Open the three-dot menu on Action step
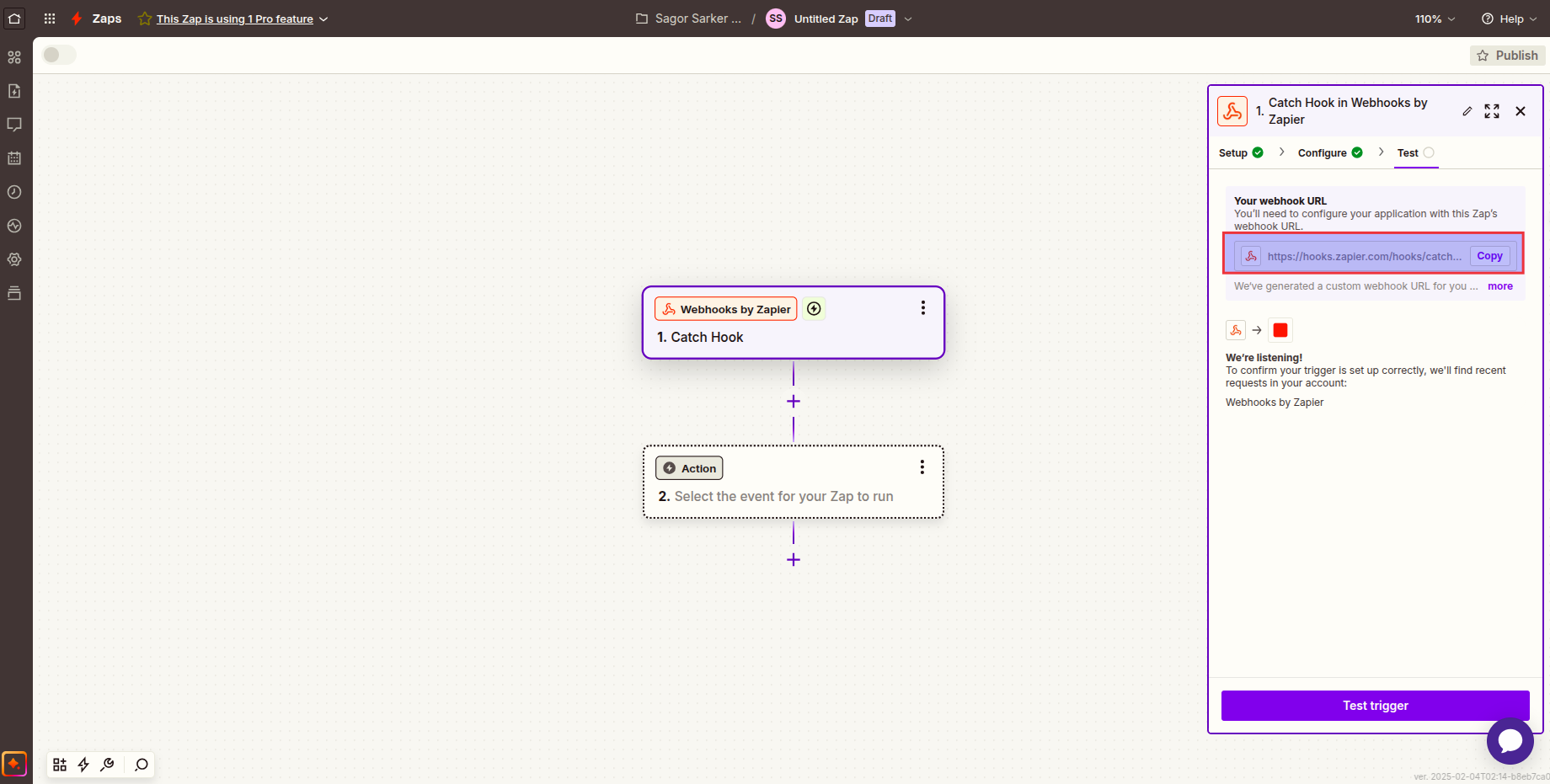This screenshot has height=784, width=1550. pos(922,467)
